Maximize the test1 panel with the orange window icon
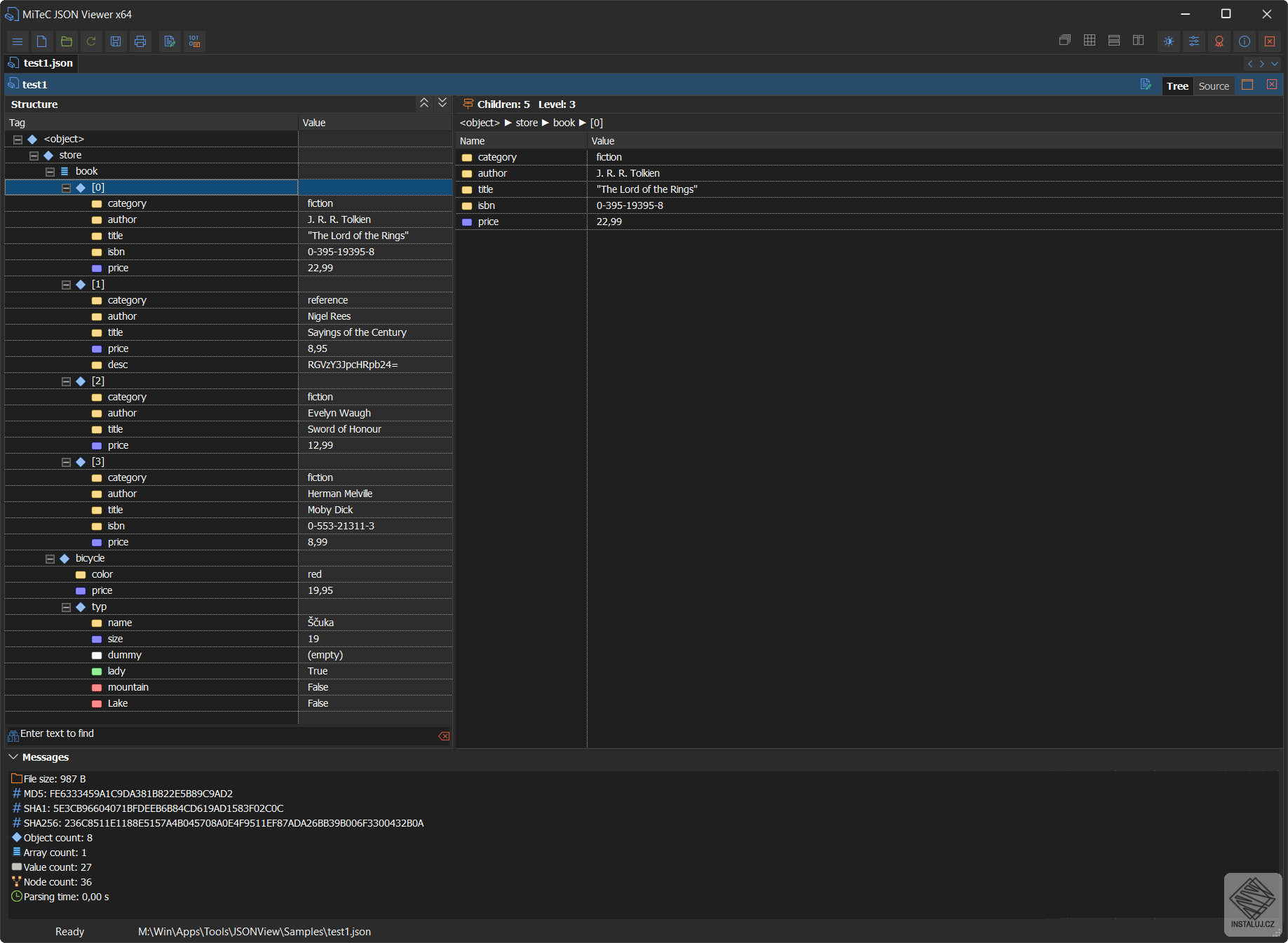Viewport: 1288px width, 943px height. 1247,85
